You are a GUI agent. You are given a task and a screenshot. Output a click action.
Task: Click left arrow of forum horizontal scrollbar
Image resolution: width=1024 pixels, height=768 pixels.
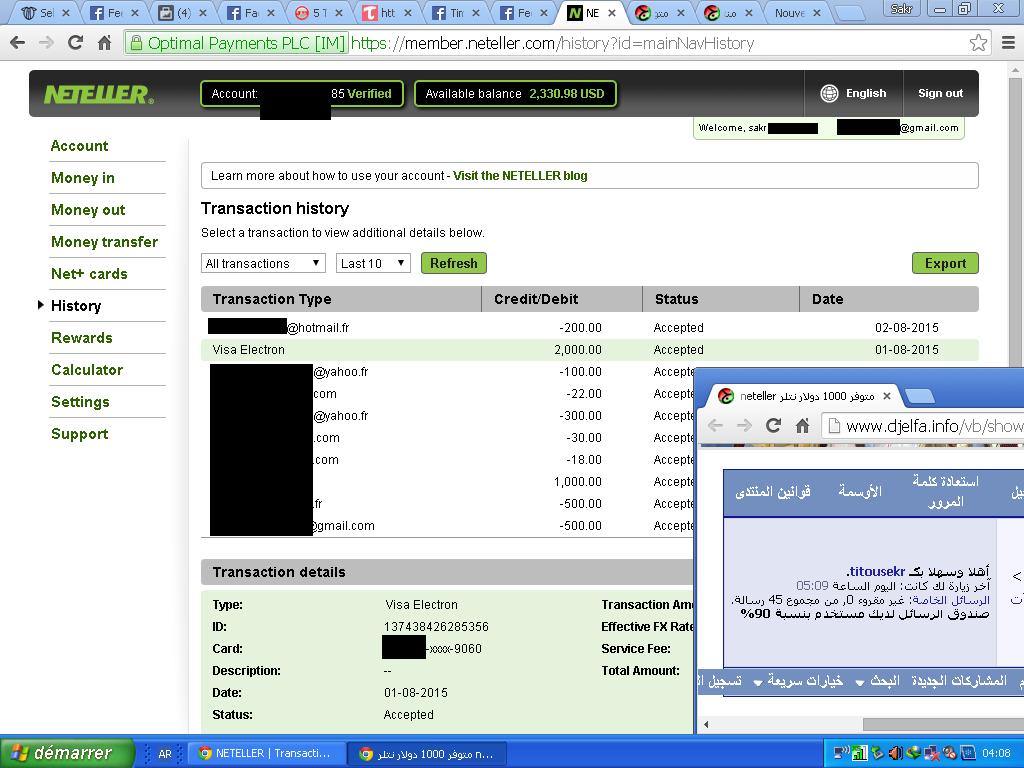tap(706, 724)
